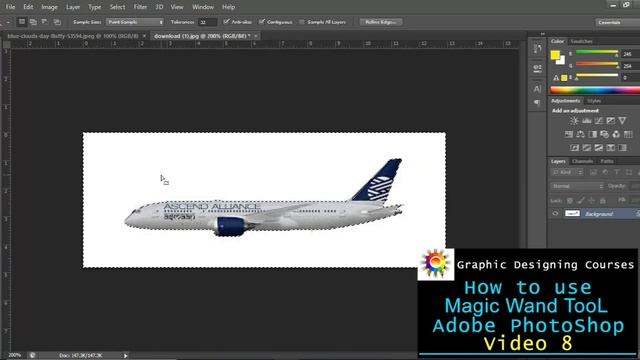Add a Color Lookup adjustment
The height and width of the screenshot is (360, 640).
coord(628,134)
